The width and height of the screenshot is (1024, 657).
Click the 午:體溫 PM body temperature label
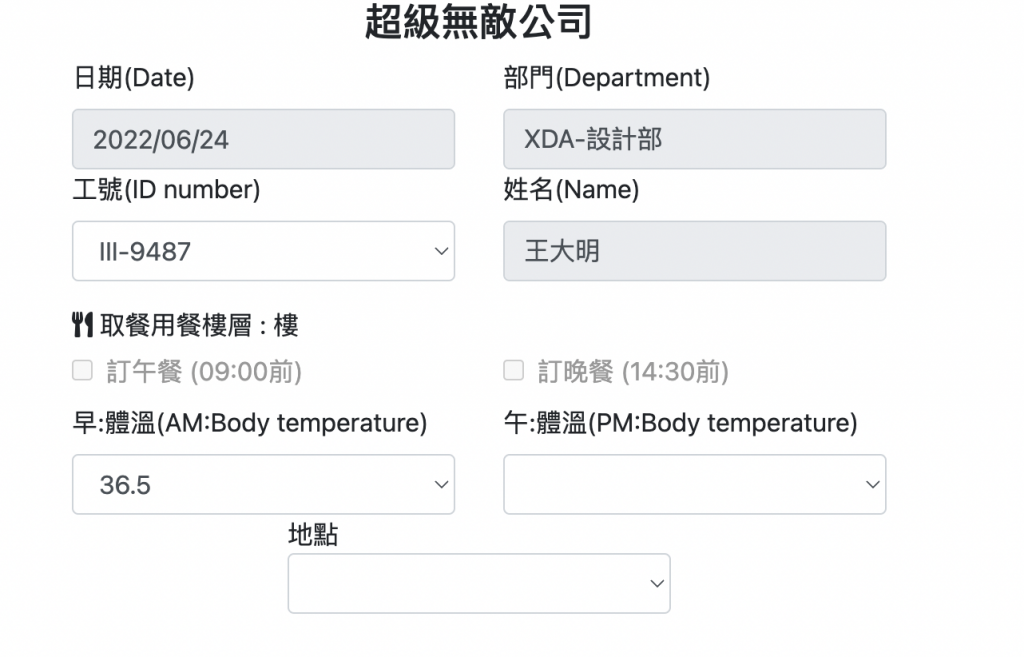pos(680,424)
